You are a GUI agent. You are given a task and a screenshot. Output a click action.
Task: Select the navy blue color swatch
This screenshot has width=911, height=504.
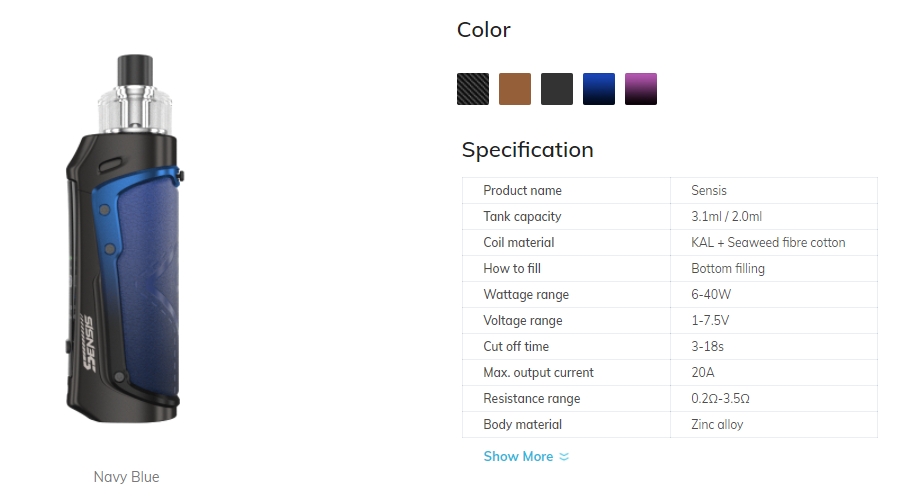[x=599, y=89]
